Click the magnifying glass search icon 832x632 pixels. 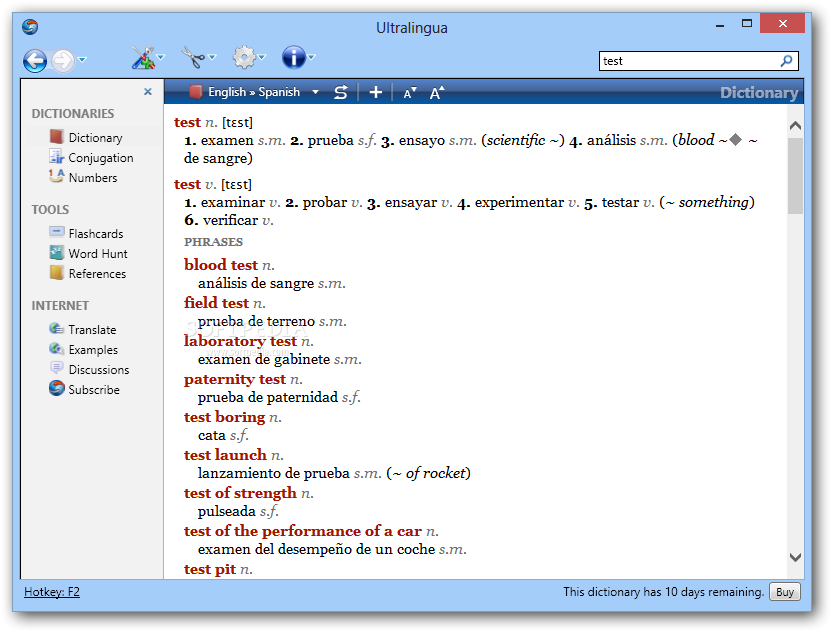[x=787, y=61]
